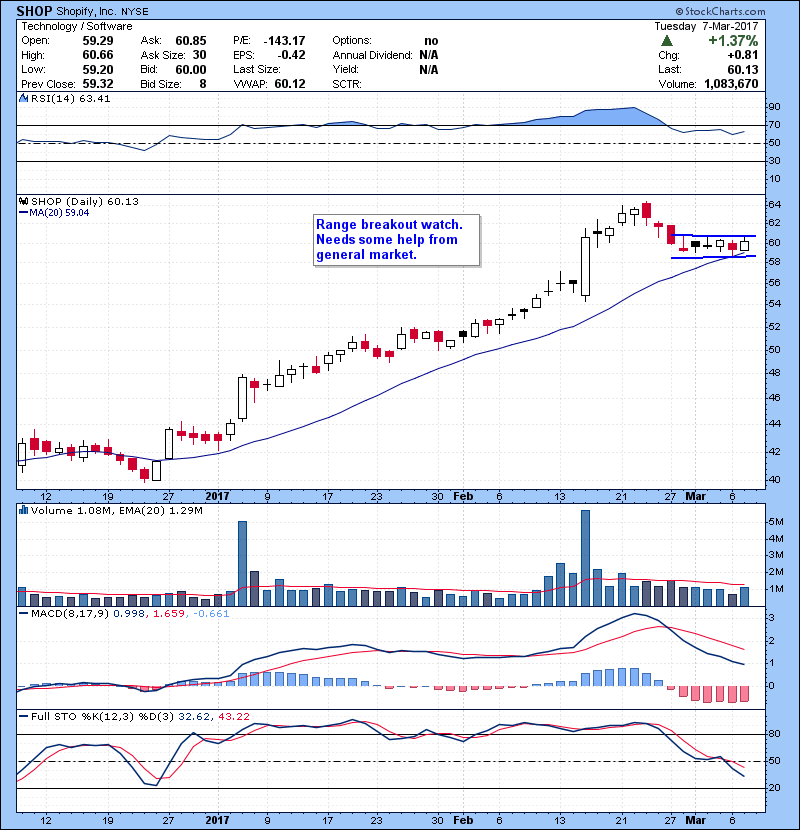Click the NYSE exchange label
Viewport: 800px width, 830px height.
(x=134, y=12)
